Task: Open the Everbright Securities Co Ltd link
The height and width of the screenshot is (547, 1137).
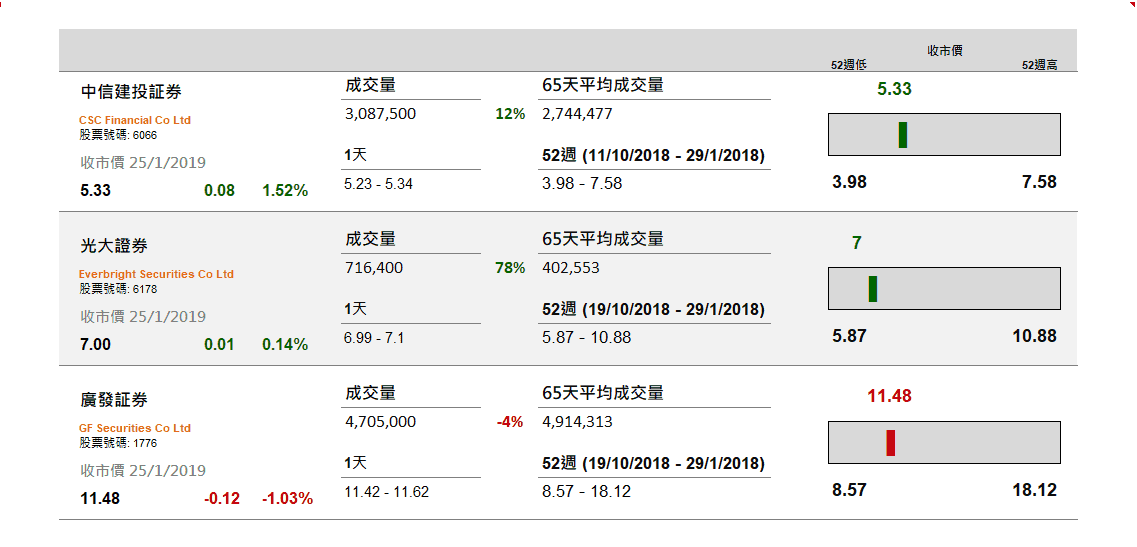Action: pos(156,274)
